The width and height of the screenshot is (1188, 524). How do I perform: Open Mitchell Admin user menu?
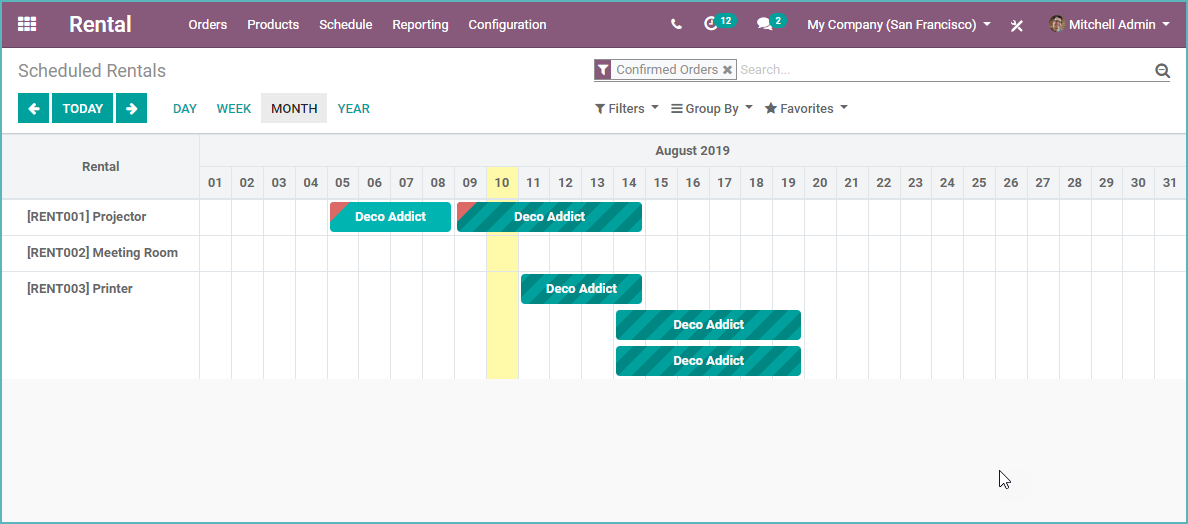tap(1109, 25)
